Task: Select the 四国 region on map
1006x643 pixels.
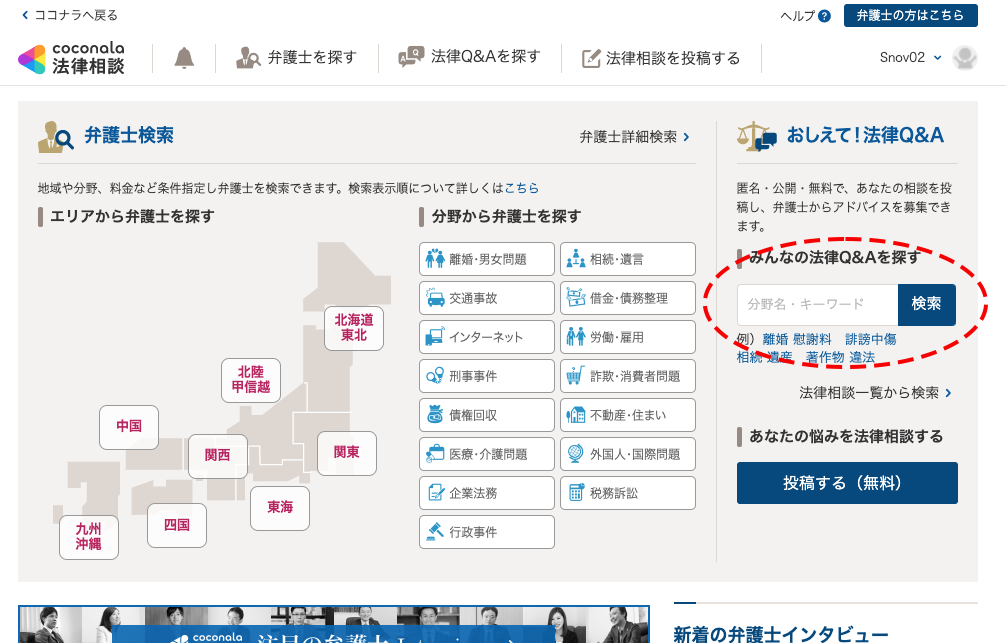Action: [x=176, y=525]
